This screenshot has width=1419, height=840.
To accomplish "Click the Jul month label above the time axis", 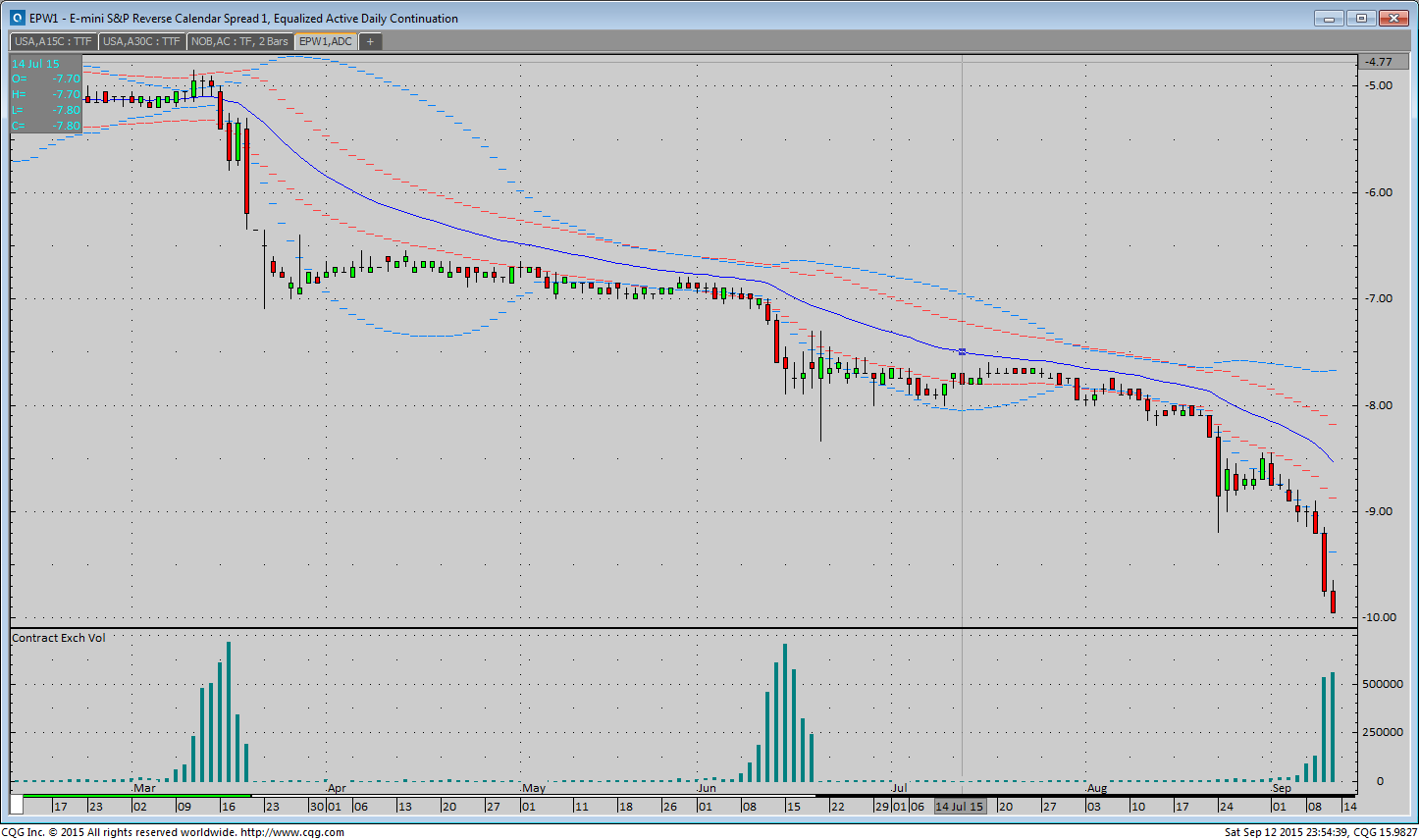I will tap(900, 788).
